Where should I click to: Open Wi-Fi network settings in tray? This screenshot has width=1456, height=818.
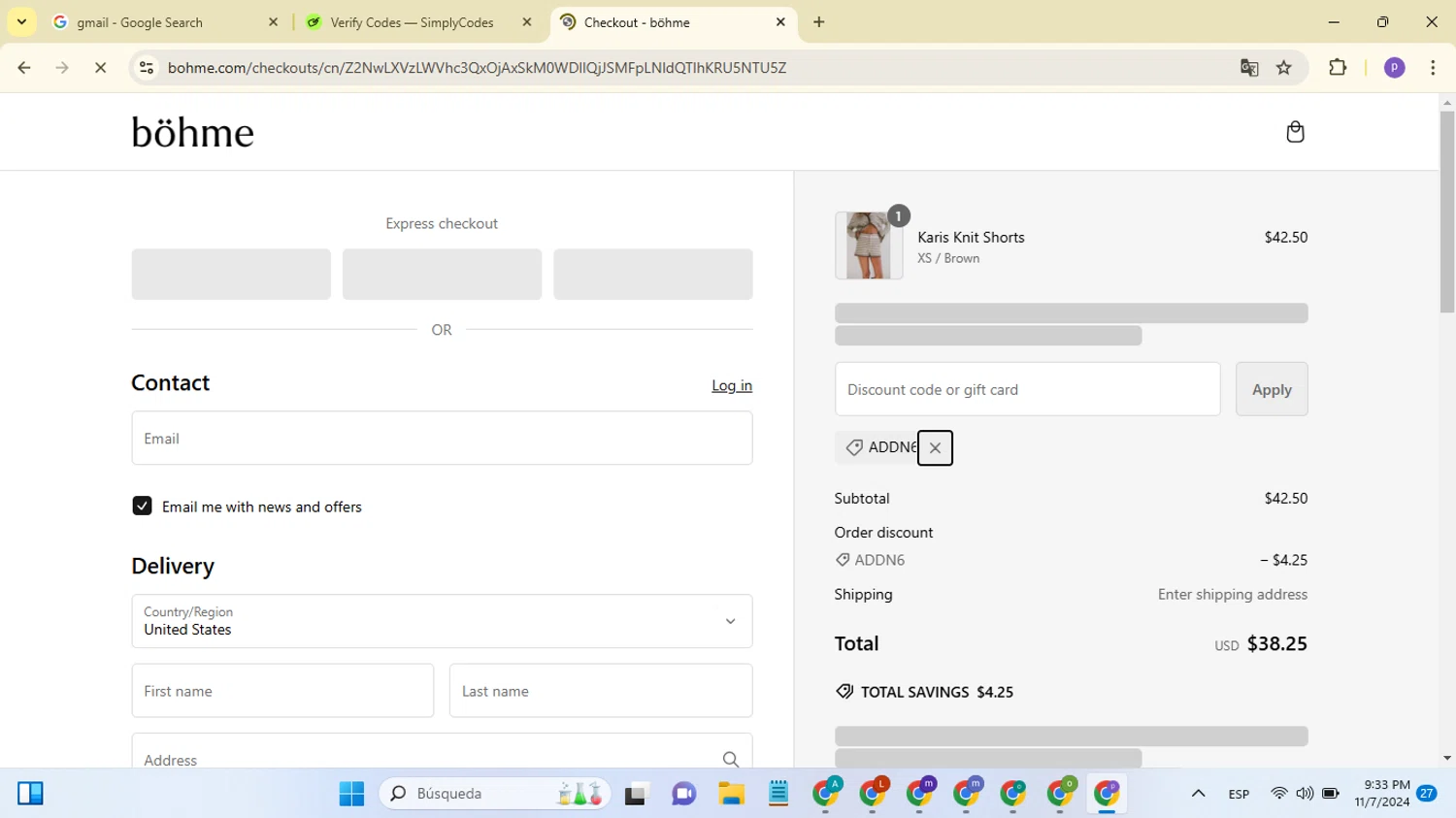pos(1279,794)
